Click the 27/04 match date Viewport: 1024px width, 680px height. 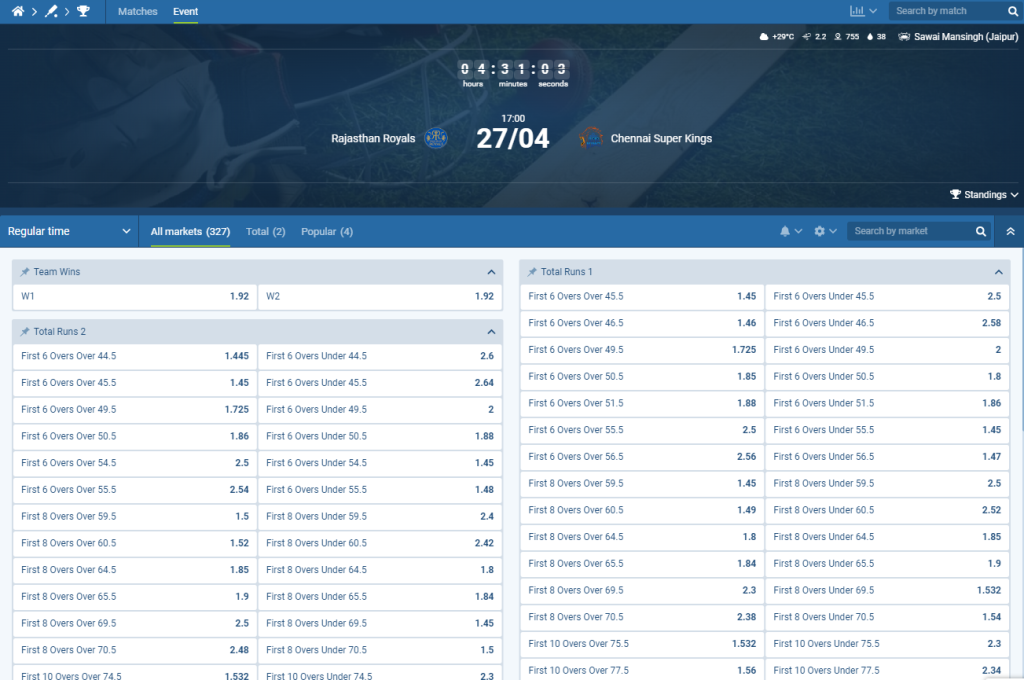click(513, 138)
